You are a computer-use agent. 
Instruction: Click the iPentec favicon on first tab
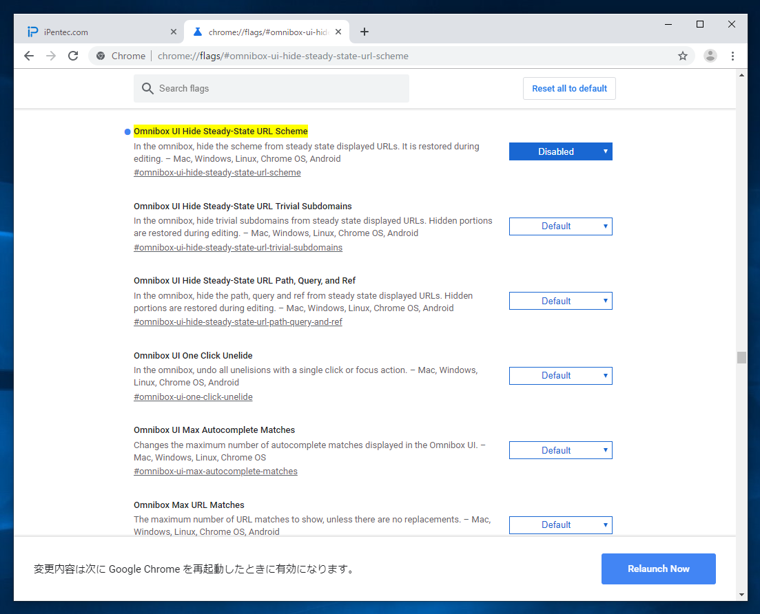point(32,31)
